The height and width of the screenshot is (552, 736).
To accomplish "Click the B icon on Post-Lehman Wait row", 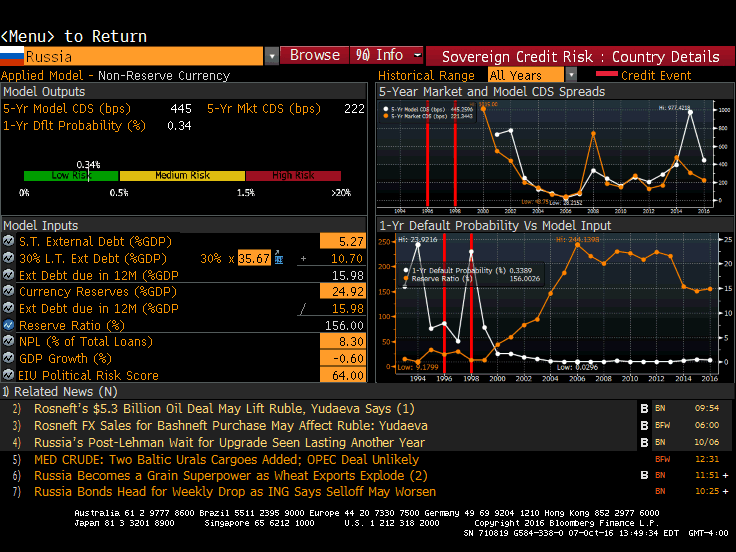I will (x=644, y=443).
